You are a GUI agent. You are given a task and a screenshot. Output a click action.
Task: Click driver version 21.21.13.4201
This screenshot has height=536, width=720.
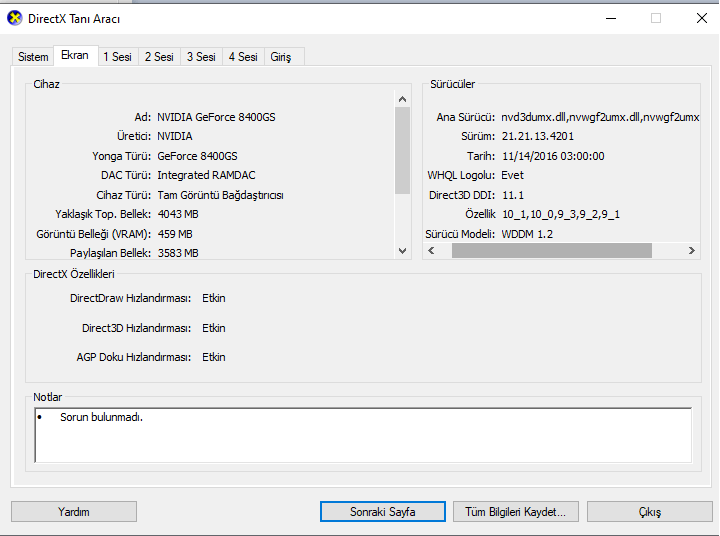538,136
